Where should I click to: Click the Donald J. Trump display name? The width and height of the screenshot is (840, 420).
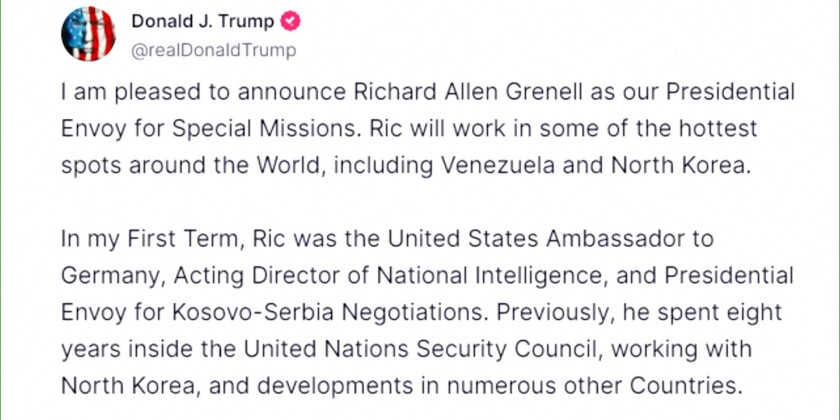204,23
